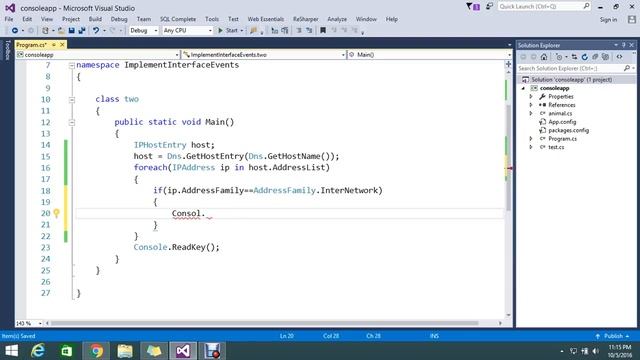Click the Navigate Backward toolbar icon
The image size is (640, 360).
click(x=14, y=31)
